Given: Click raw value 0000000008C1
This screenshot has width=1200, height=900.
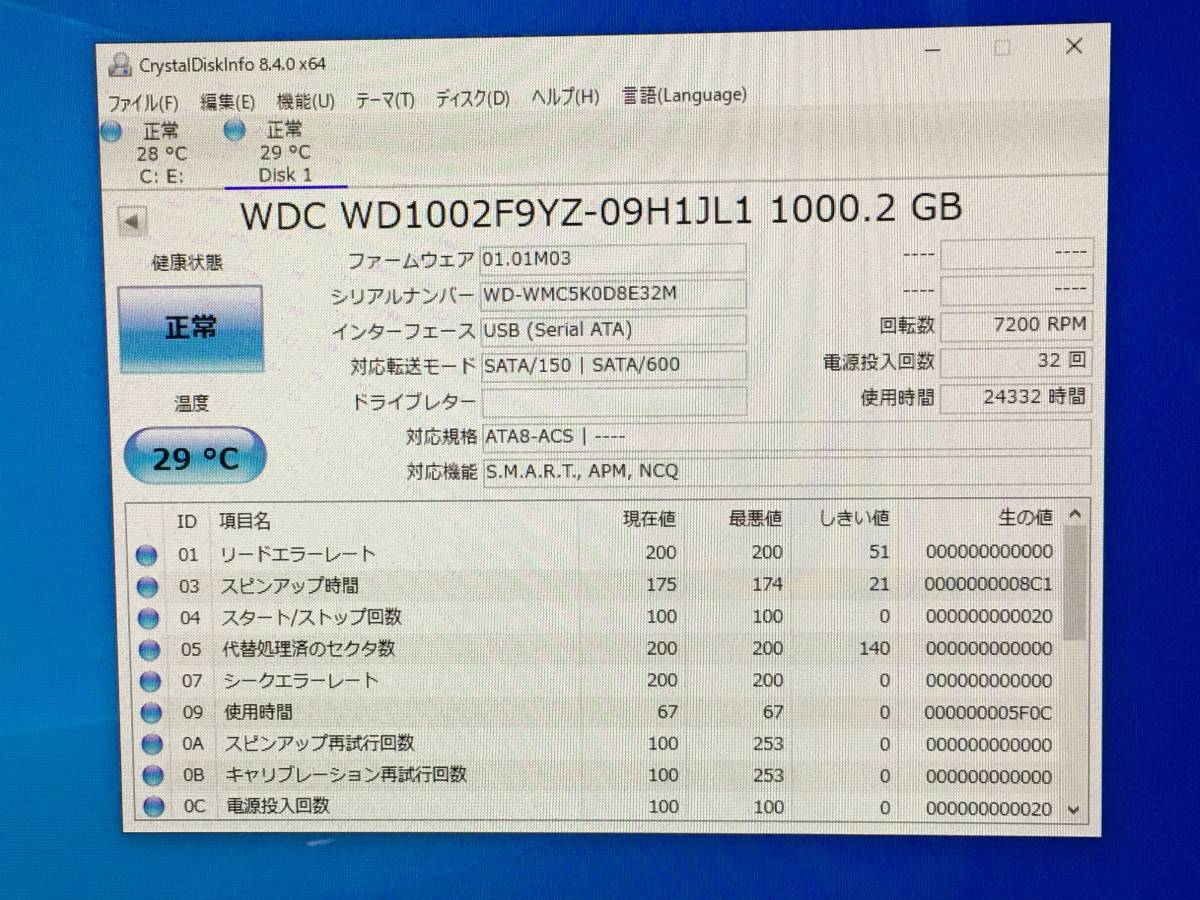Looking at the screenshot, I should click(x=989, y=584).
